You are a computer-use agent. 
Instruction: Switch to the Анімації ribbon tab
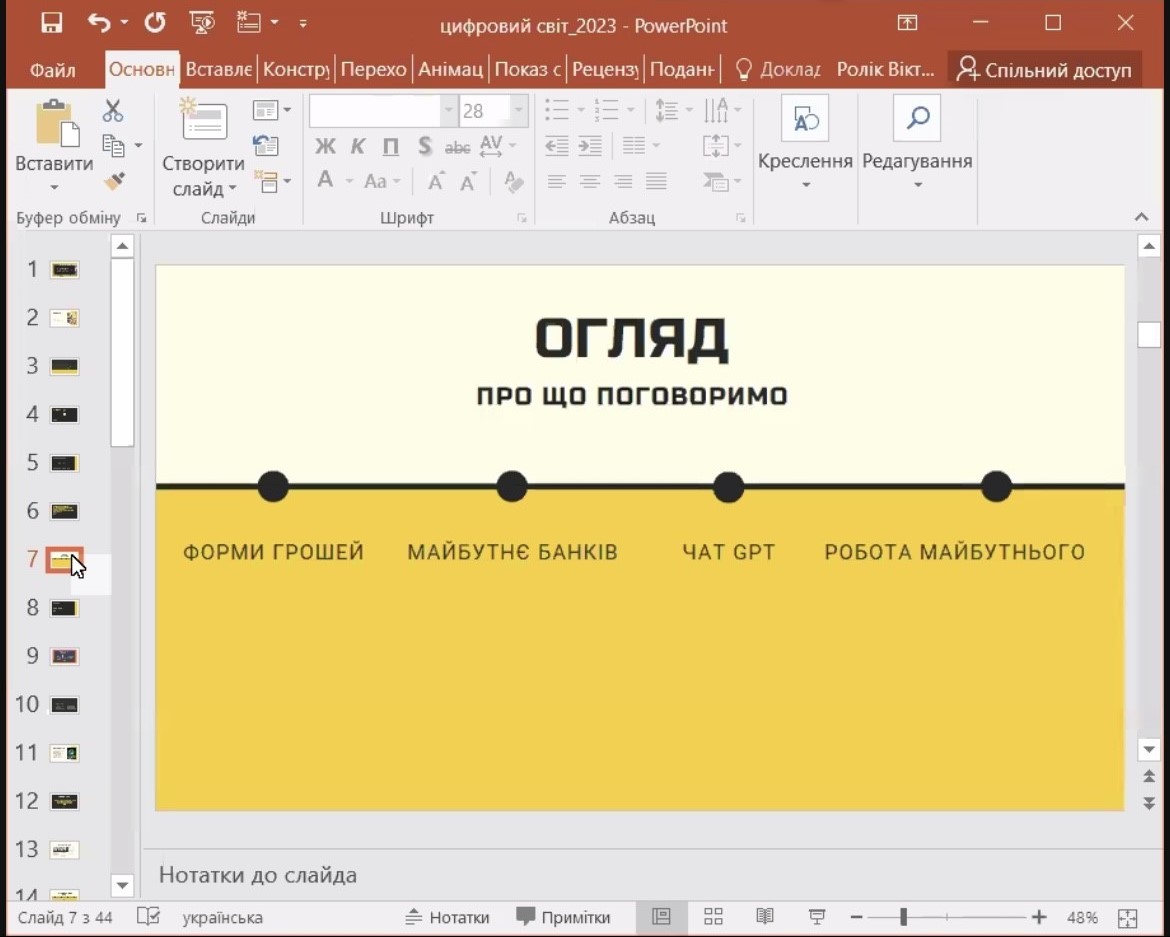tap(450, 70)
